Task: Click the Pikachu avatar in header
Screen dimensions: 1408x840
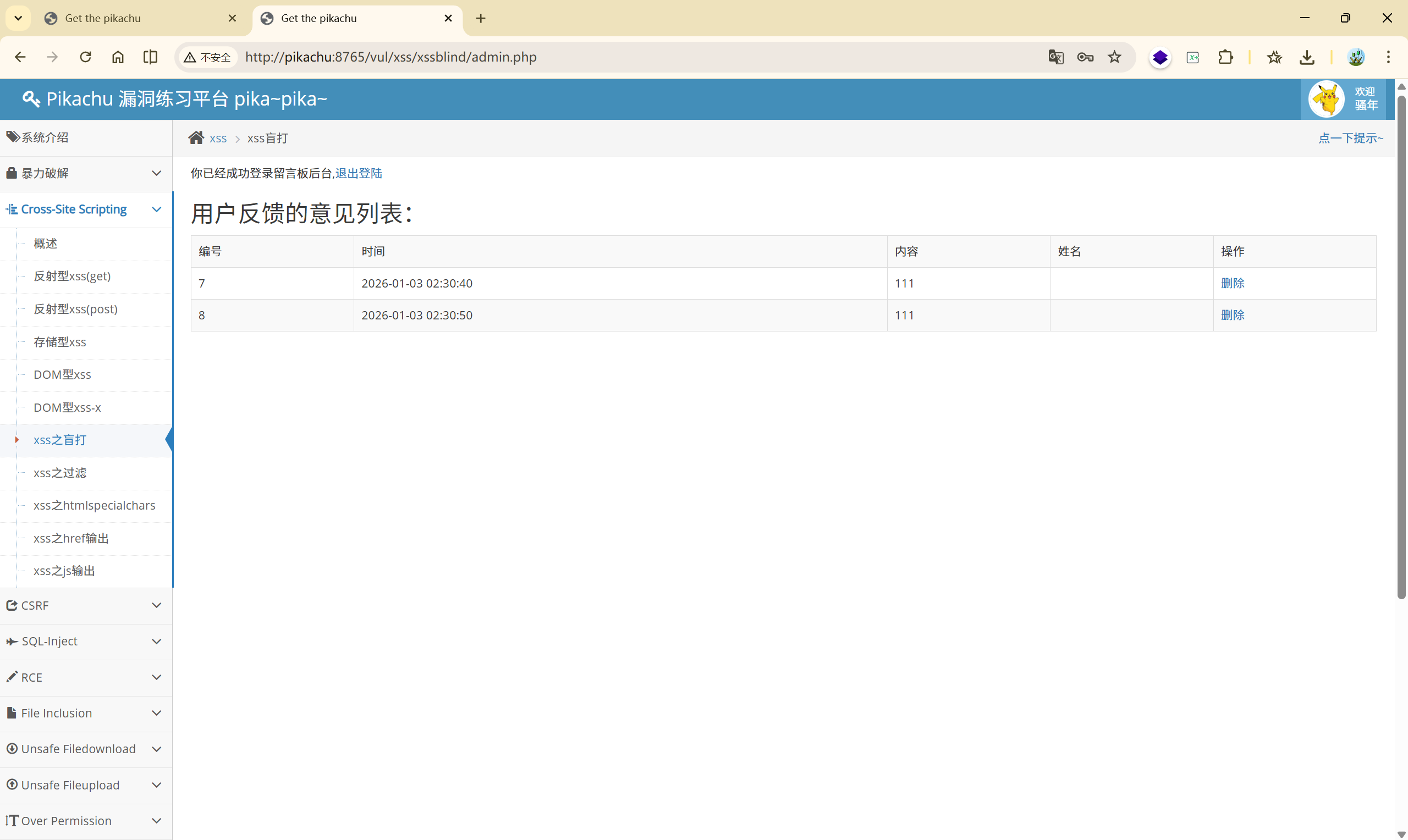Action: 1326,99
